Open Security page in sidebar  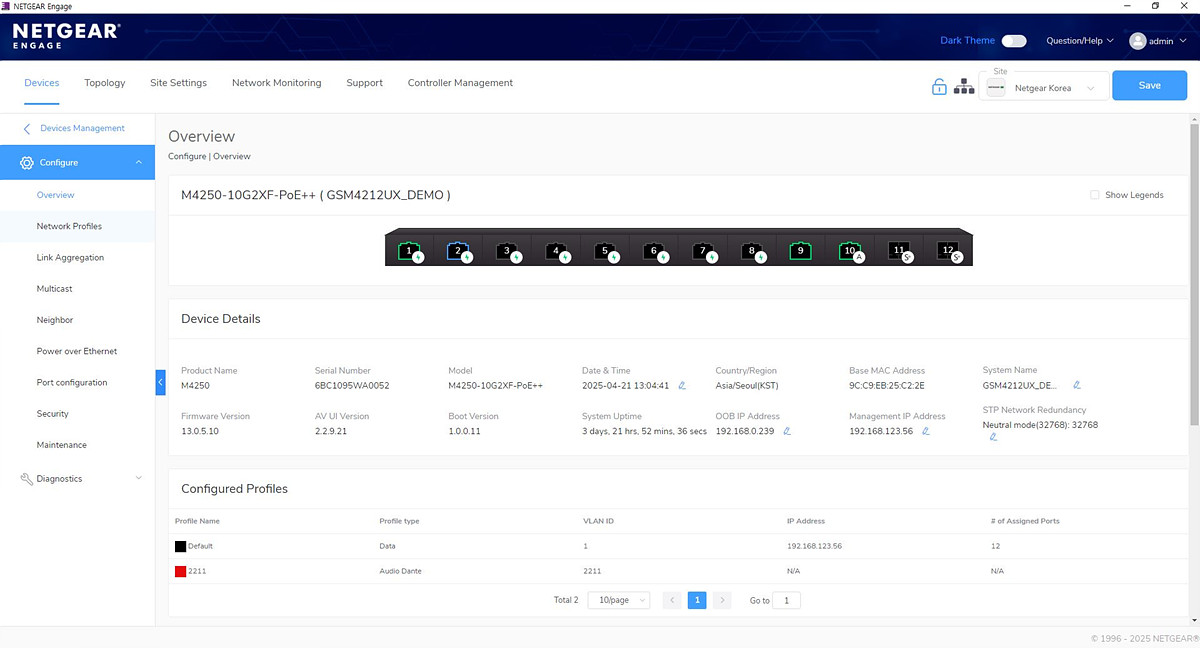pyautogui.click(x=53, y=414)
